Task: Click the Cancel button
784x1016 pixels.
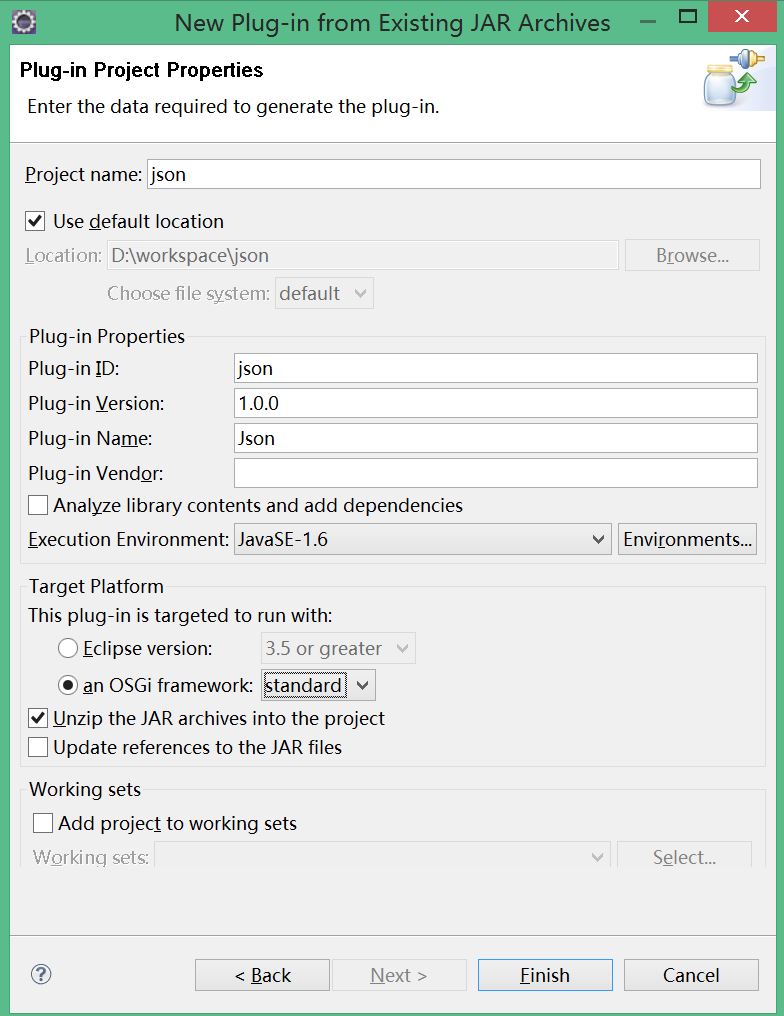Action: click(x=691, y=975)
